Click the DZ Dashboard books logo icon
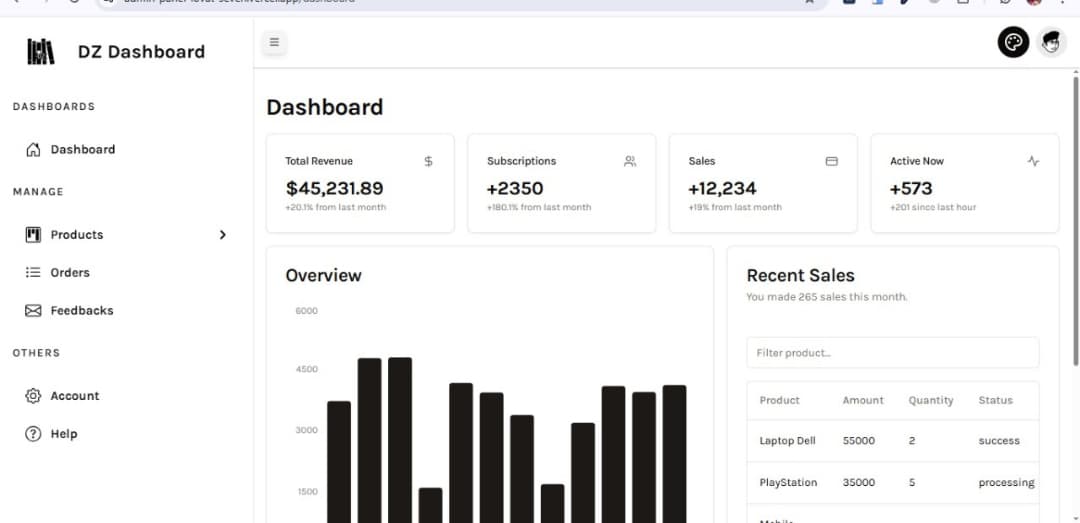This screenshot has width=1080, height=523. click(x=41, y=52)
